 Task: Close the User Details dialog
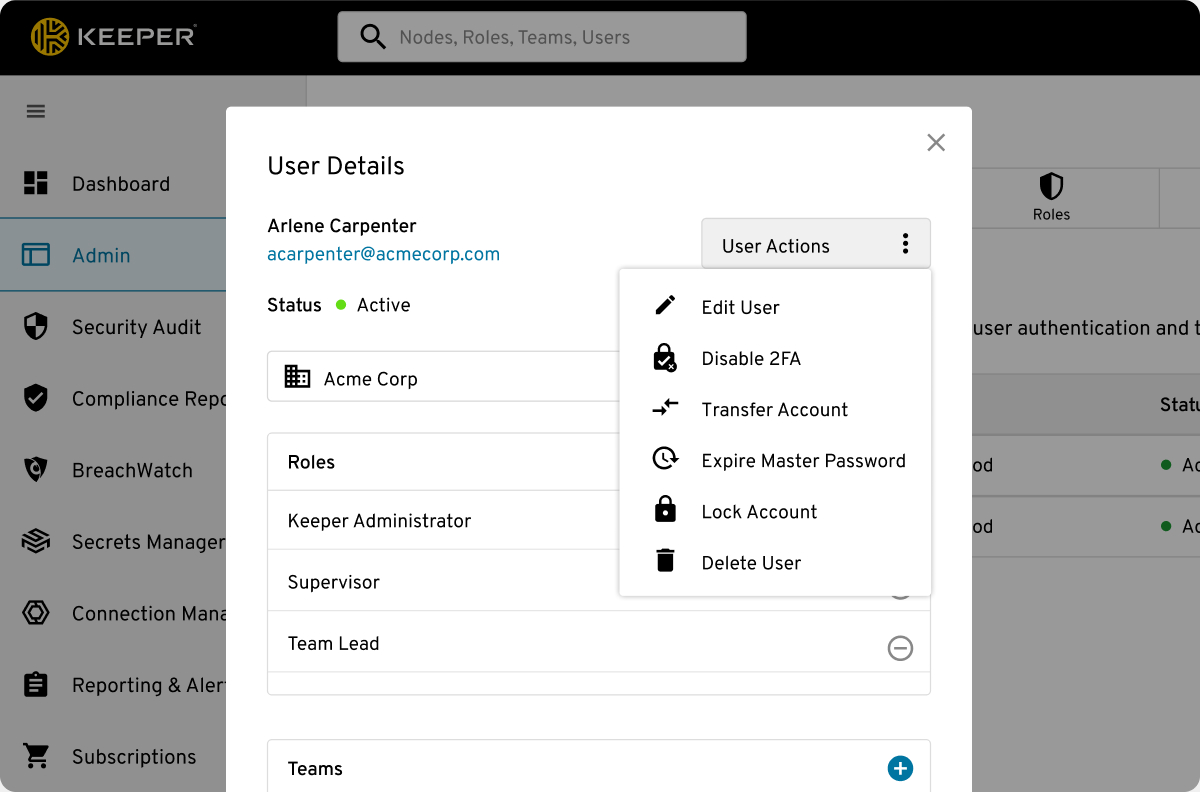(936, 143)
